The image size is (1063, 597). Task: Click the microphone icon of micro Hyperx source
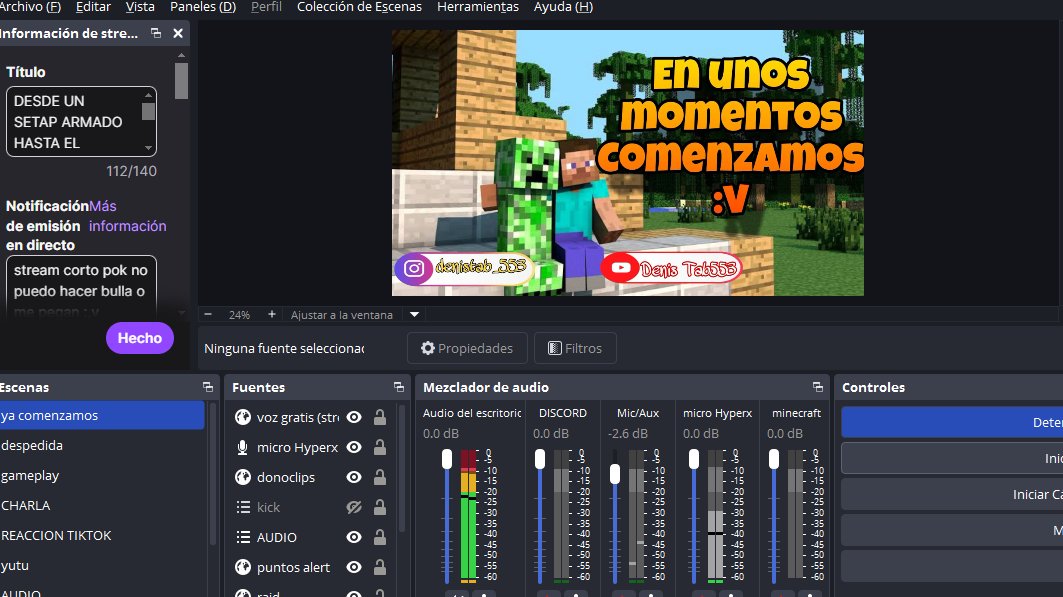(x=243, y=447)
